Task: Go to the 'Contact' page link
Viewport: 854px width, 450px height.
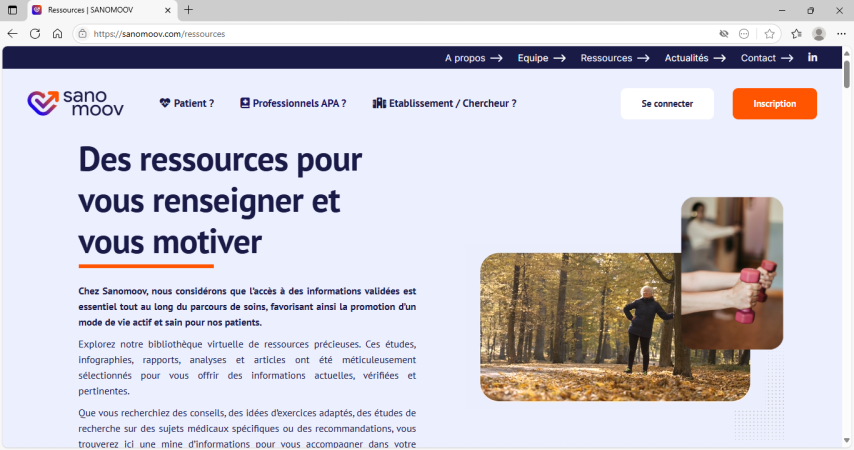Action: [766, 58]
